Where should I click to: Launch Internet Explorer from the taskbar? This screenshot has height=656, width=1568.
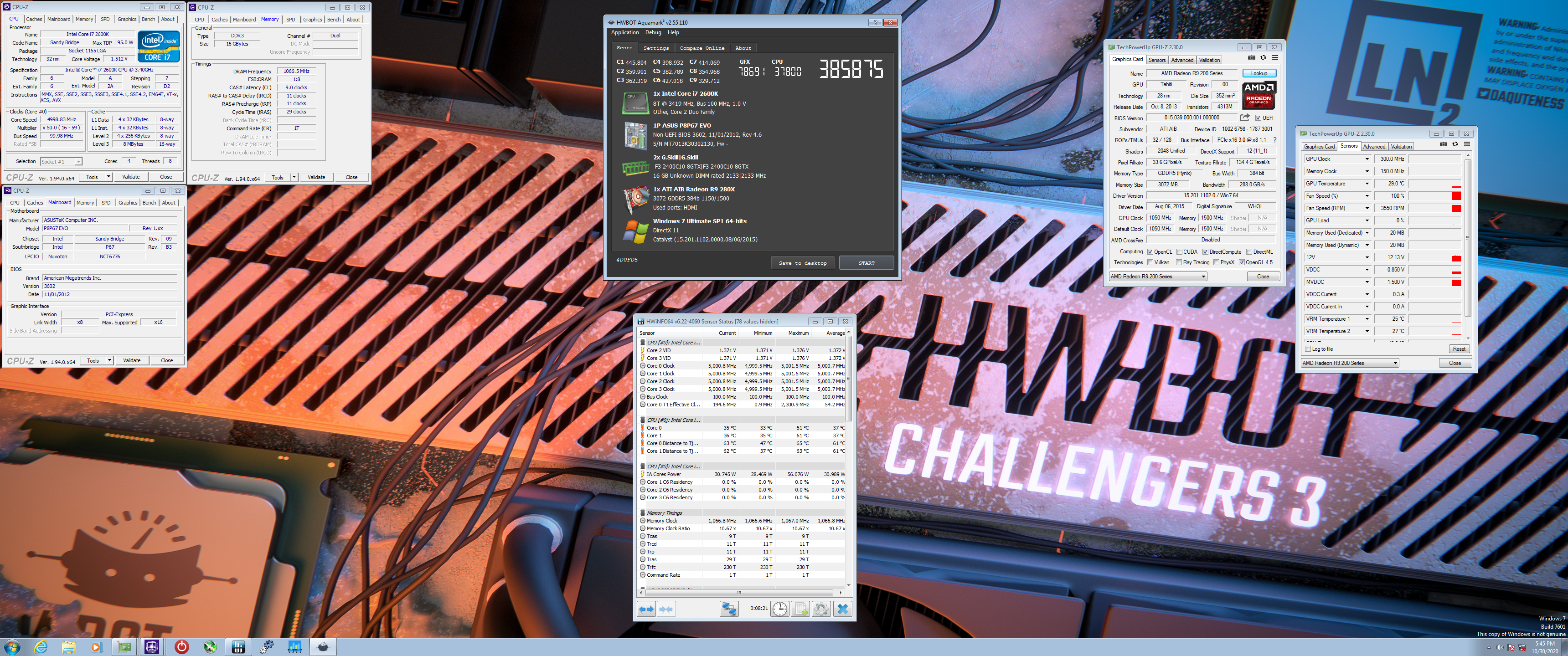[41, 647]
